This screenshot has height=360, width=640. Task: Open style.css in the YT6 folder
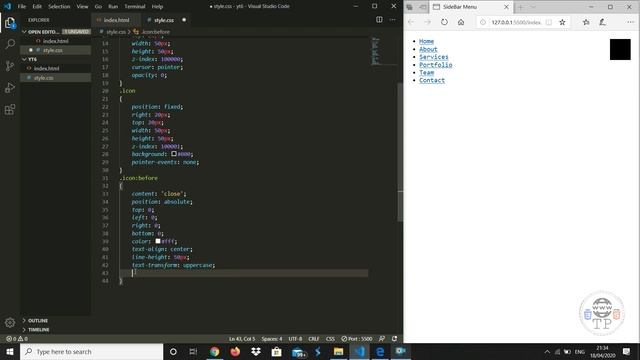(56, 78)
